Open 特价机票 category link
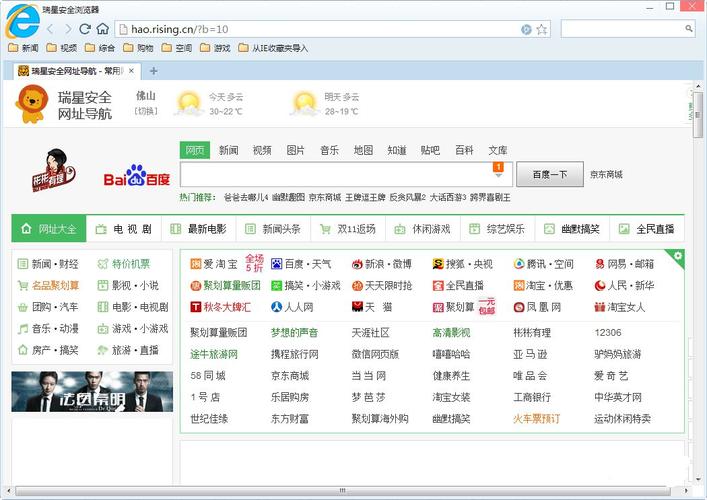The image size is (707, 500). 124,264
